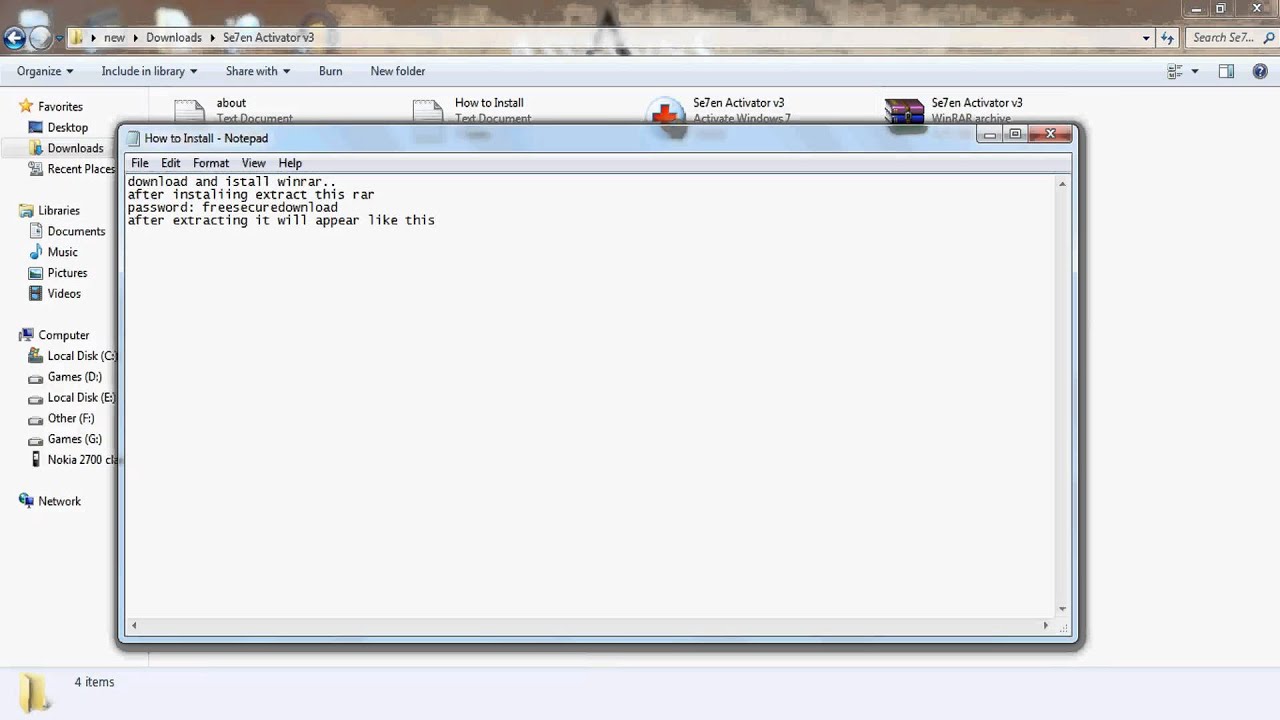Open Notepad's File menu
Viewport: 1280px width, 720px height.
point(140,163)
